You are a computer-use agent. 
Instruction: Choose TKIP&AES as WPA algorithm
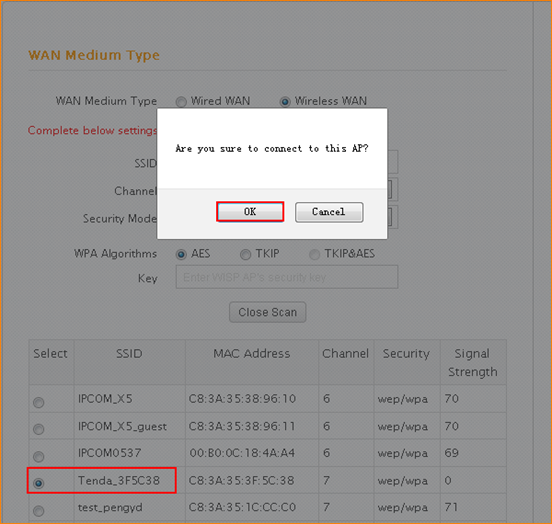(314, 254)
